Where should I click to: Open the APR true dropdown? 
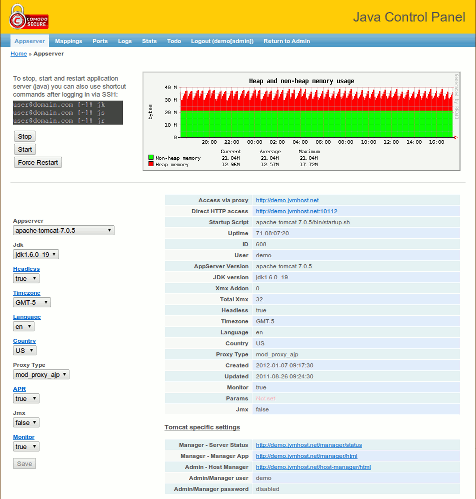coord(26,398)
